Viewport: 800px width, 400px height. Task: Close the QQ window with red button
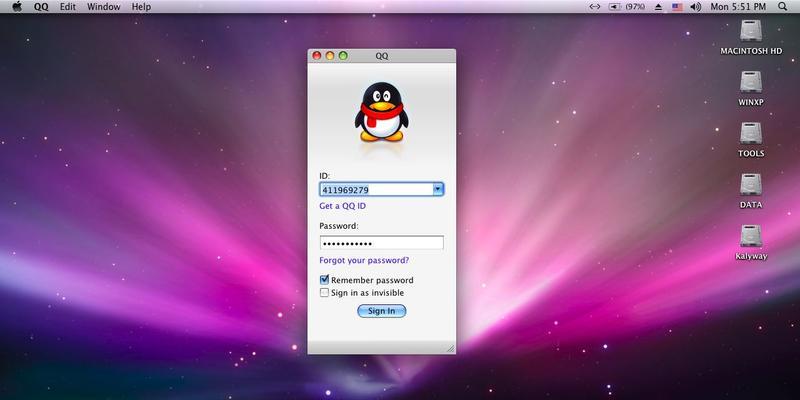click(x=317, y=56)
